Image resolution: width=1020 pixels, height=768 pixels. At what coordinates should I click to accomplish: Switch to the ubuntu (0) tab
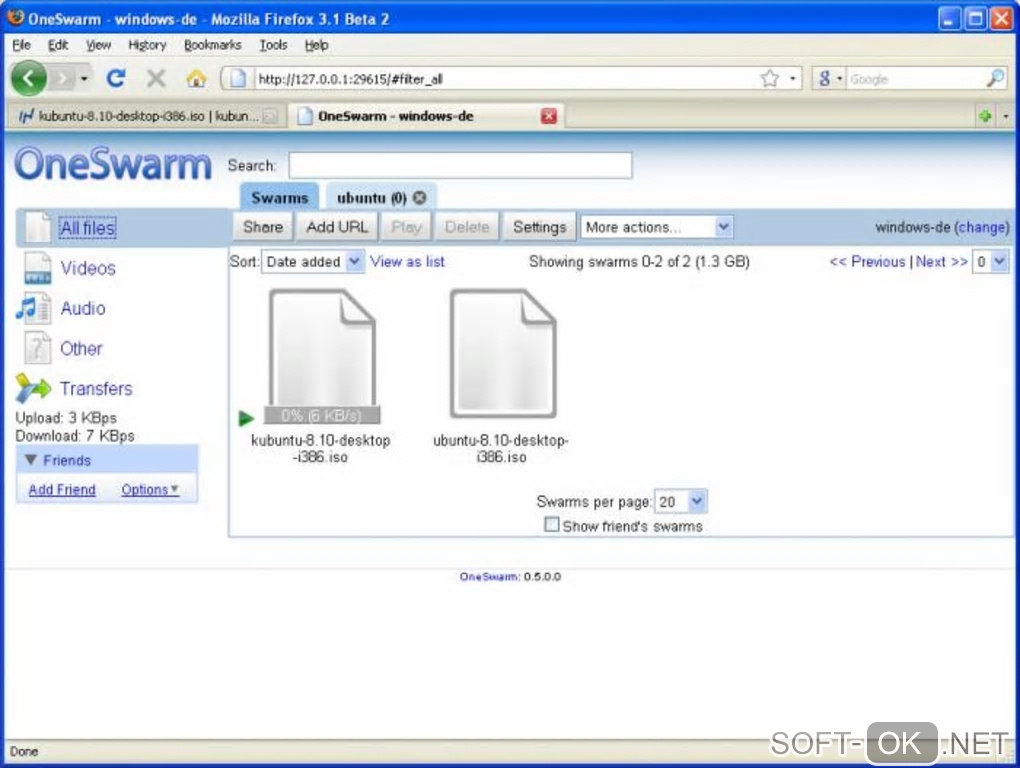pyautogui.click(x=371, y=197)
